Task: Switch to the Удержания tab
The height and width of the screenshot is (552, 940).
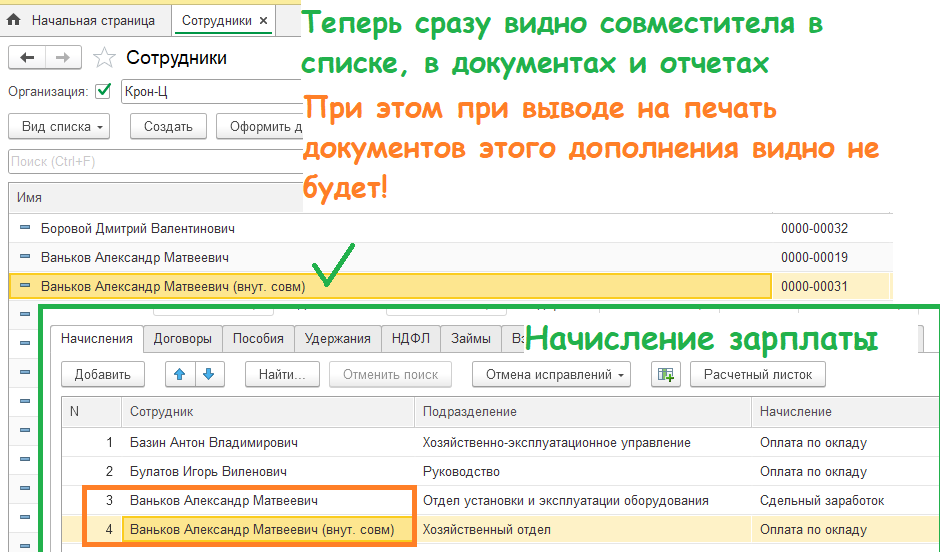Action: 338,339
